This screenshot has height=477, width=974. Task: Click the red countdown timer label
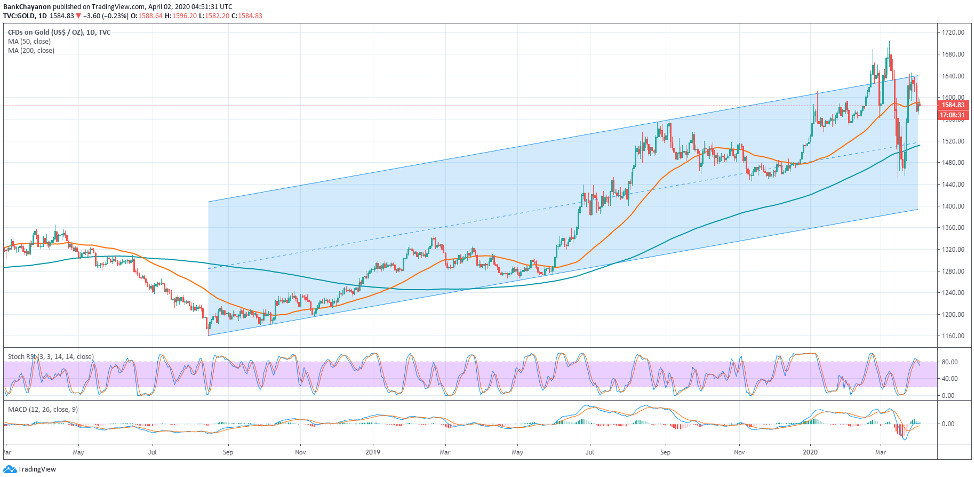tap(951, 114)
